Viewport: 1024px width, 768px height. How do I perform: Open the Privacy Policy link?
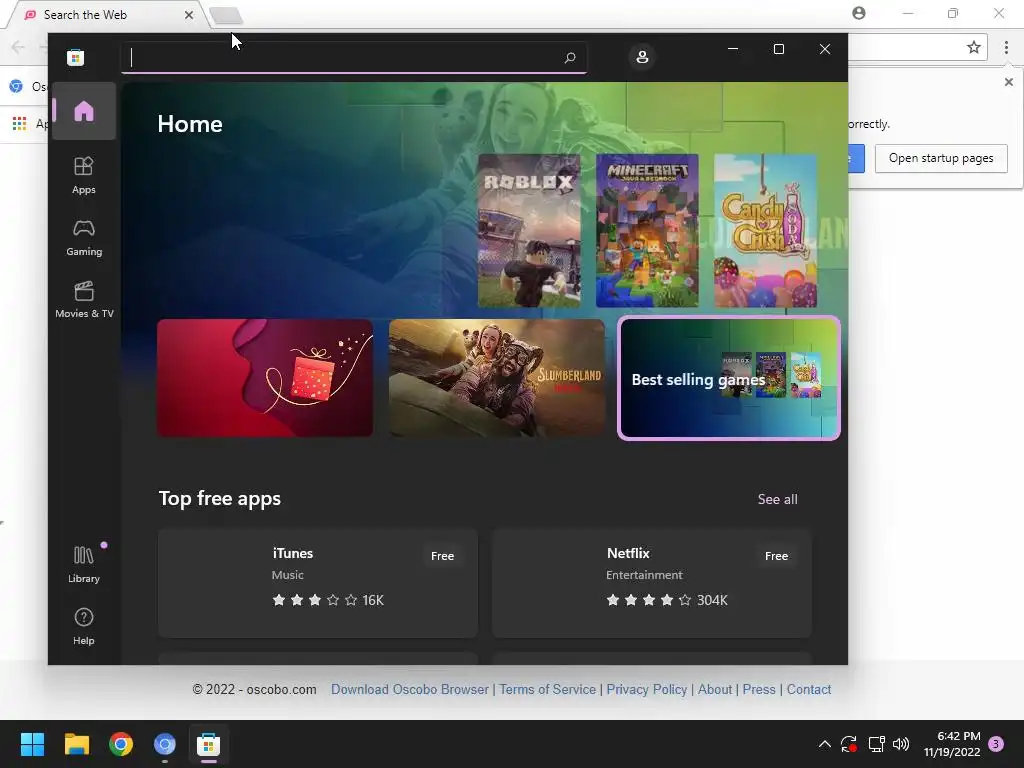647,690
